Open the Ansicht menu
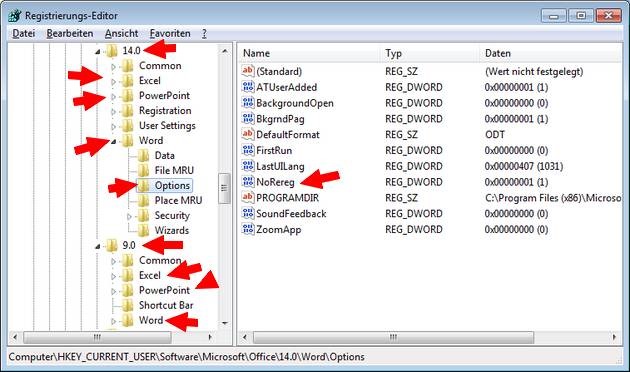 point(121,33)
